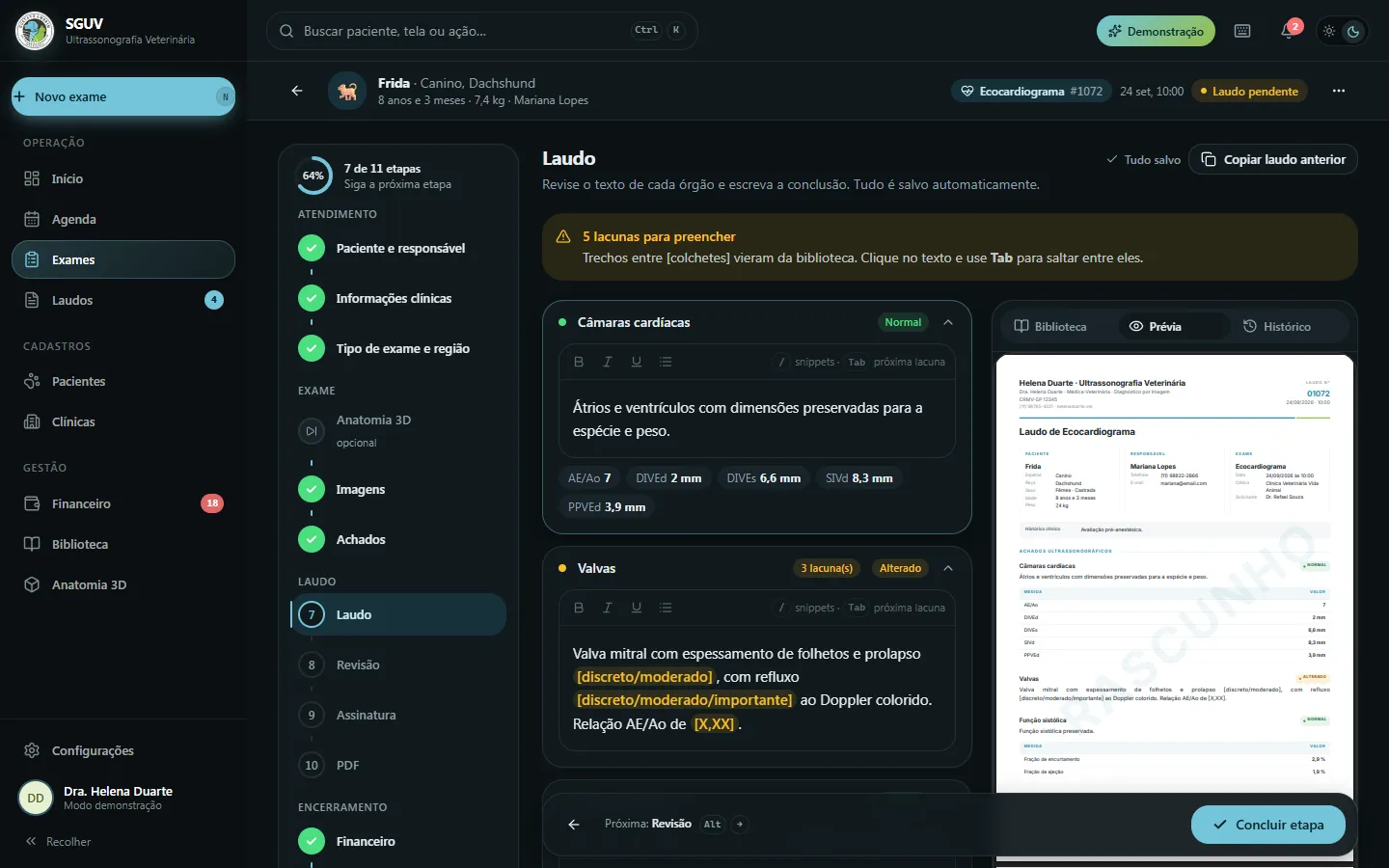Image resolution: width=1389 pixels, height=868 pixels.
Task: Click the Câmaras cardíacas text area
Action: tap(757, 420)
